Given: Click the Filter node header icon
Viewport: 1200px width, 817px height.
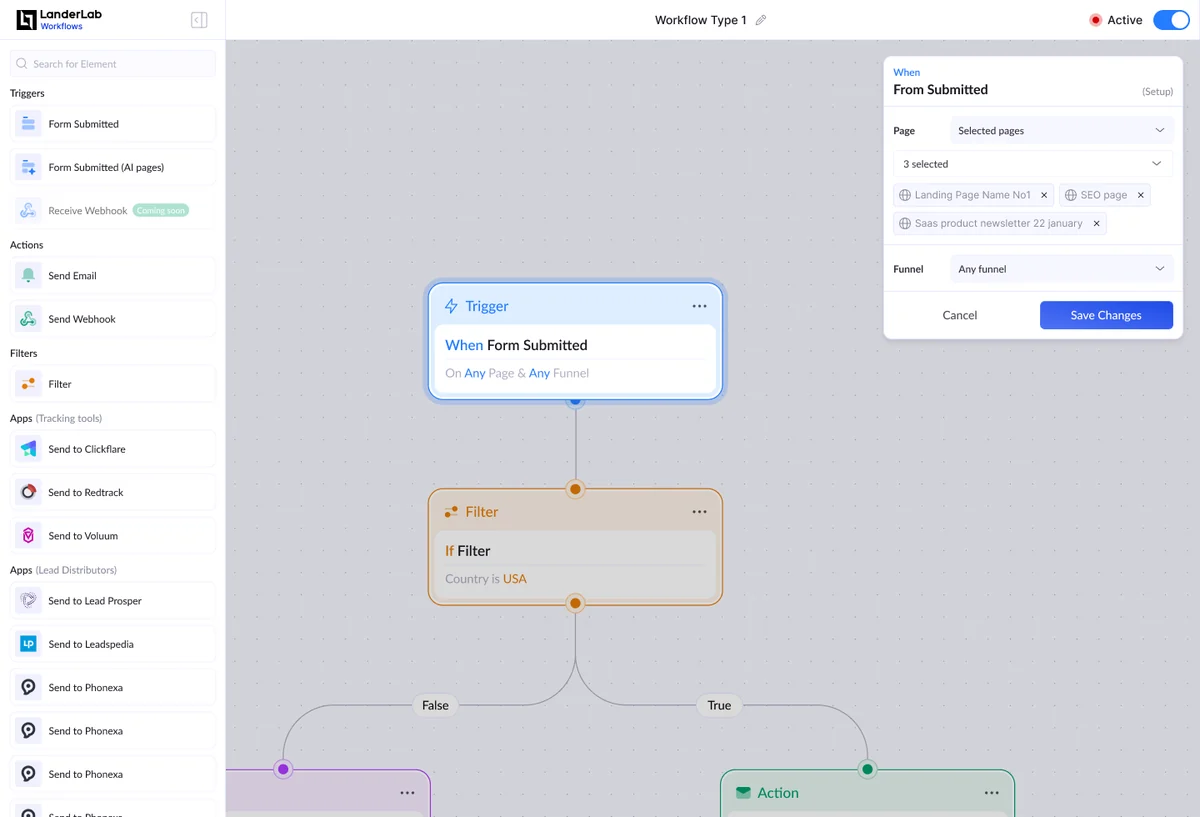Looking at the screenshot, I should [x=451, y=512].
